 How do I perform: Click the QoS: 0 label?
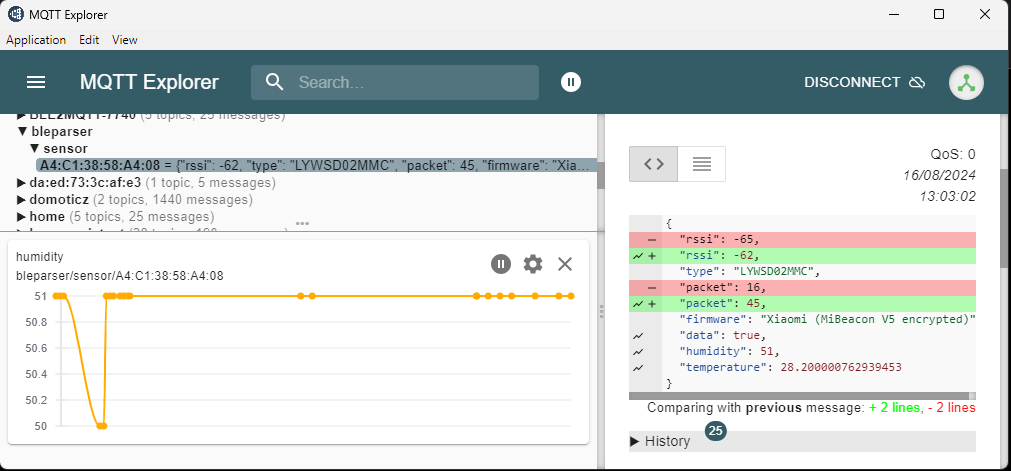952,154
